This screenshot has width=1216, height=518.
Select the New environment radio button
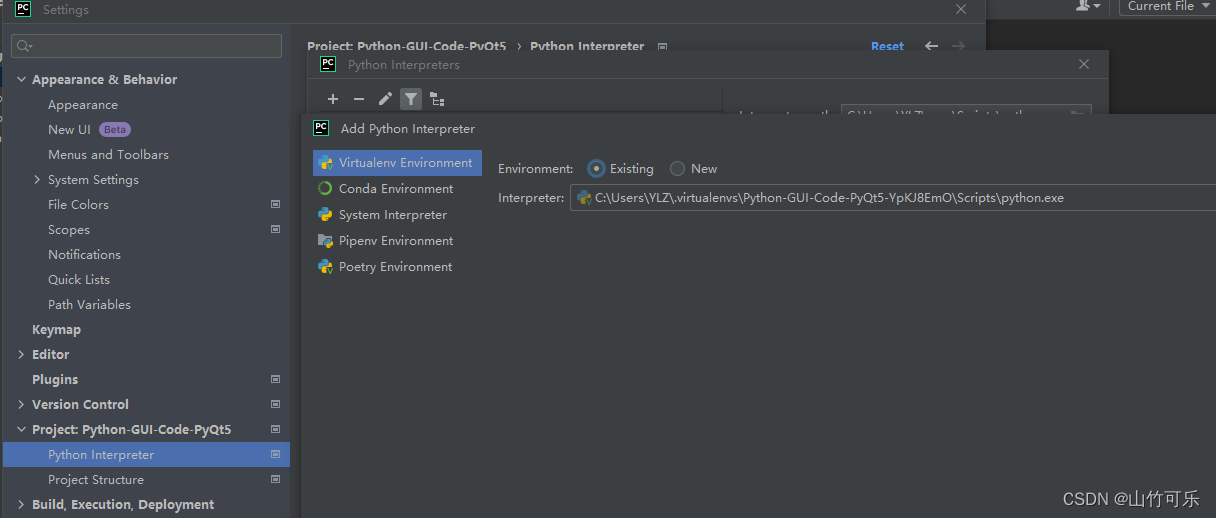[x=678, y=168]
